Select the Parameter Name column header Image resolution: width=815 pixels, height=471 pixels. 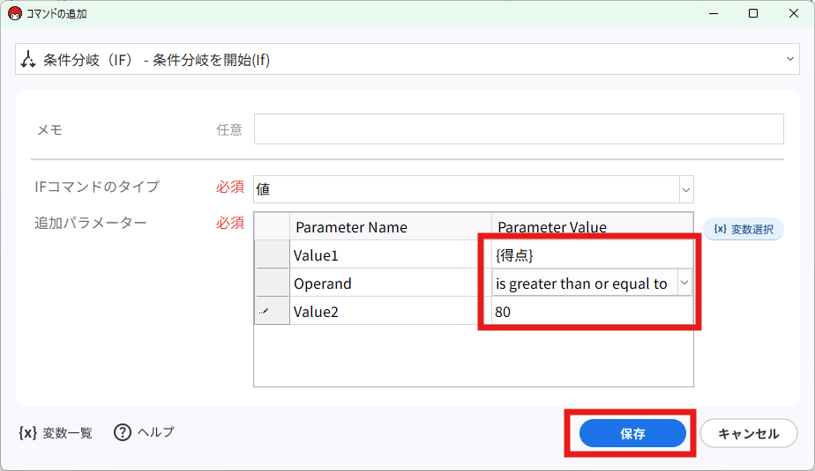coord(390,227)
